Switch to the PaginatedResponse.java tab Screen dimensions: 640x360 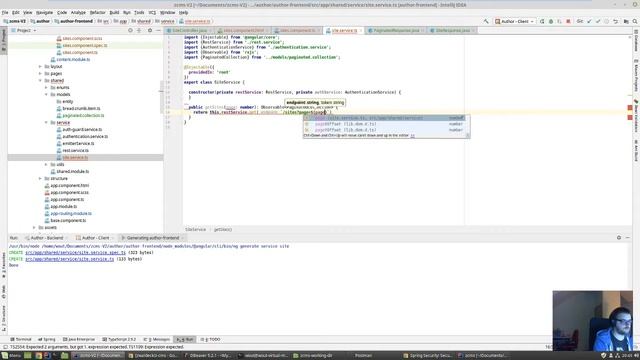pyautogui.click(x=395, y=31)
